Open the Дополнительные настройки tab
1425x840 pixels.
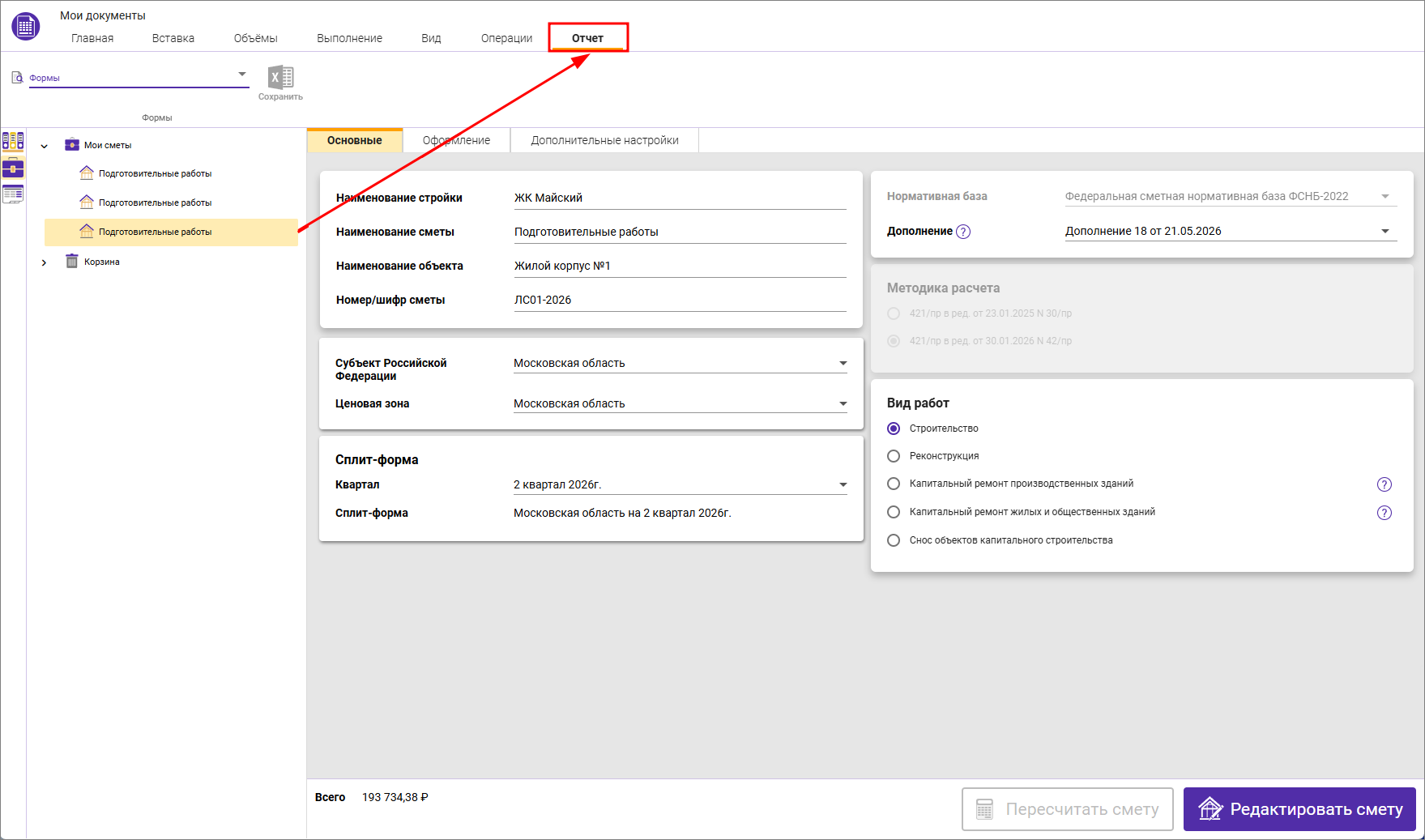click(605, 140)
